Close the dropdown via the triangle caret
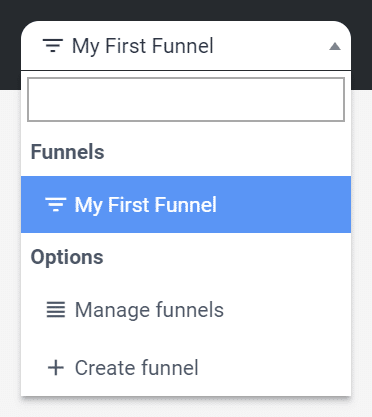372x417 pixels. (x=335, y=46)
